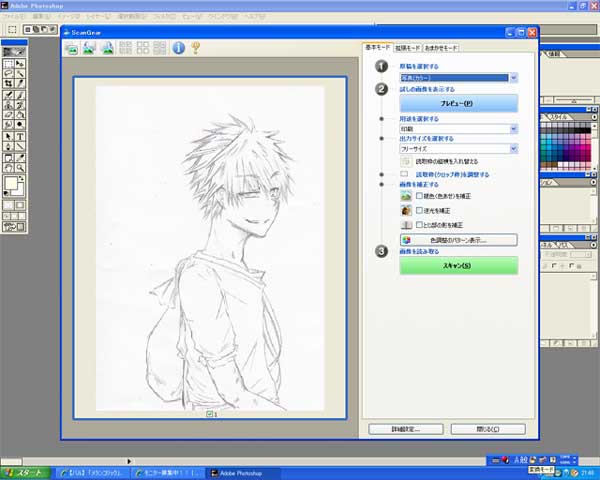Select the Notes tool
Image resolution: width=600 pixels, height=480 pixels.
click(x=8, y=158)
